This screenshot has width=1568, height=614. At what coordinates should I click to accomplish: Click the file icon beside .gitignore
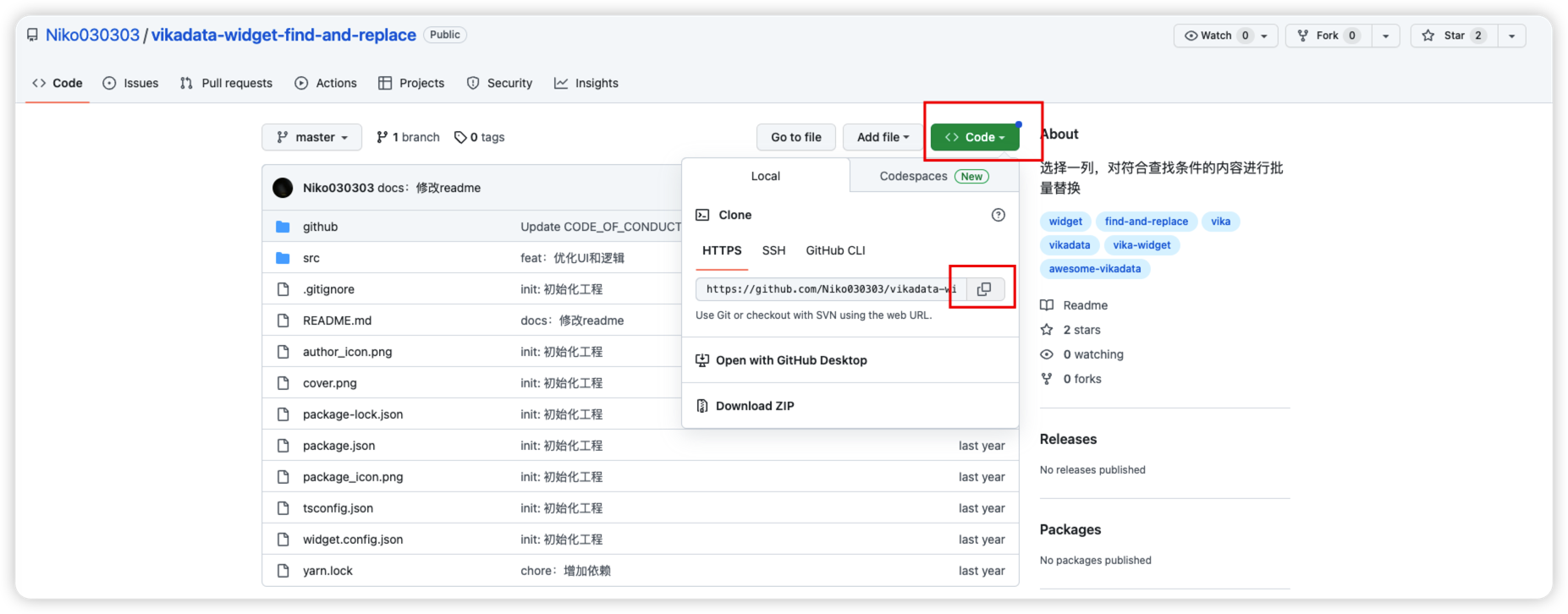[x=283, y=289]
